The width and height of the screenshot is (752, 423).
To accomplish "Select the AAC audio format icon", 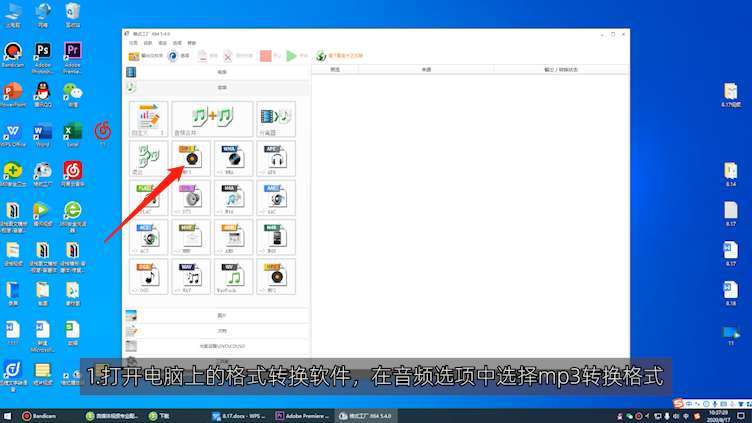I will click(275, 197).
